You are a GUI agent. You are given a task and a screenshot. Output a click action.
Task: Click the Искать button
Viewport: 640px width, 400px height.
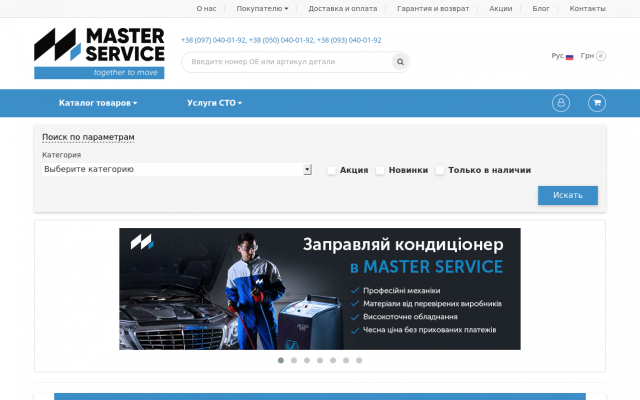[568, 196]
